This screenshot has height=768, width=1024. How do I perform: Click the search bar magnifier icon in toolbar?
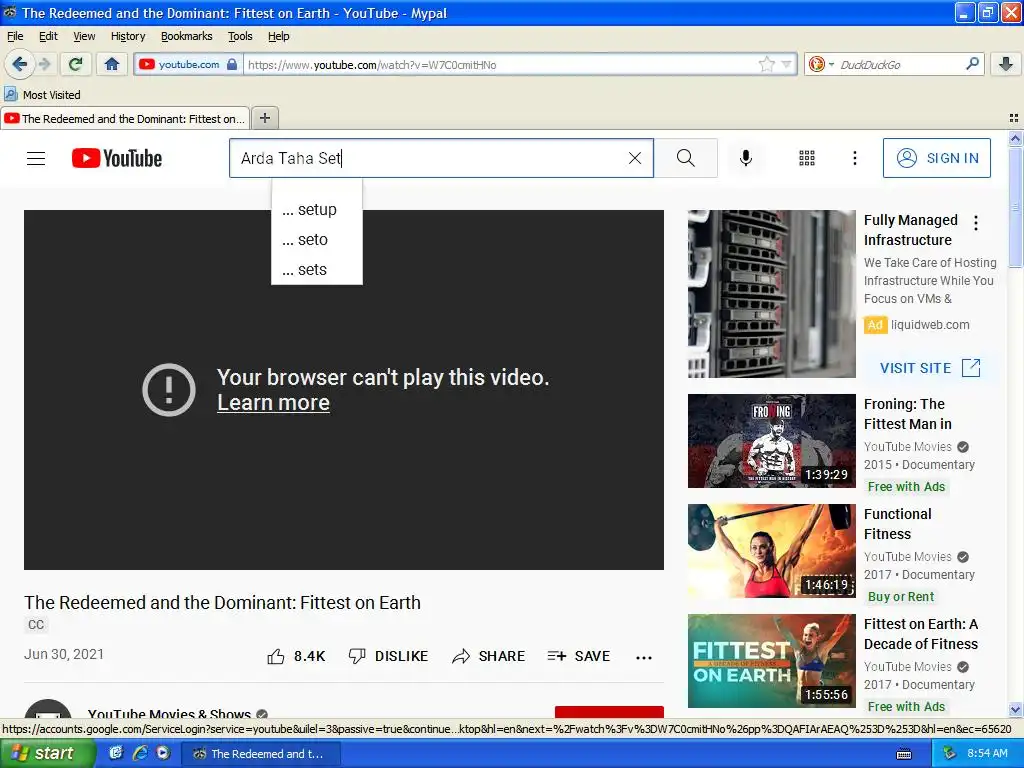point(972,64)
